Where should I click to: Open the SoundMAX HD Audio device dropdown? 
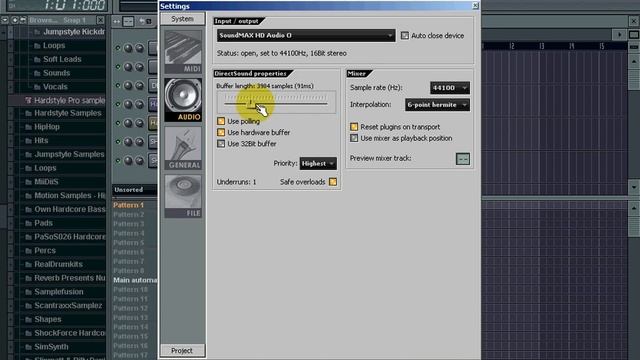[x=306, y=36]
